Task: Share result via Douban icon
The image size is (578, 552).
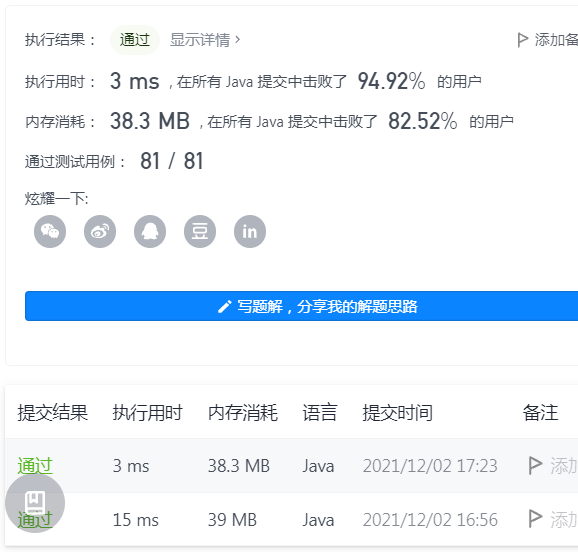Action: pos(200,232)
